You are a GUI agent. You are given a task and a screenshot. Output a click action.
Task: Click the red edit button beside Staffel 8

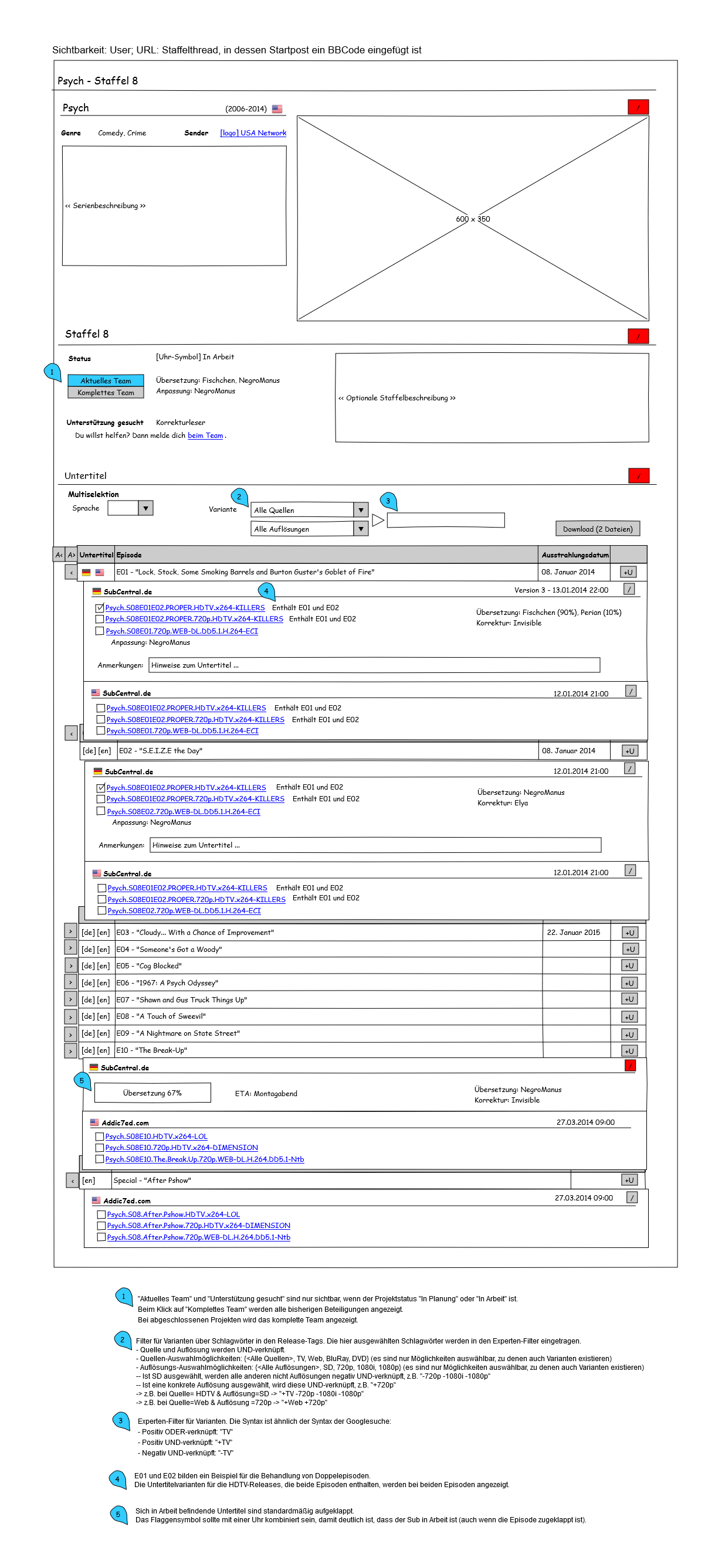click(x=638, y=336)
